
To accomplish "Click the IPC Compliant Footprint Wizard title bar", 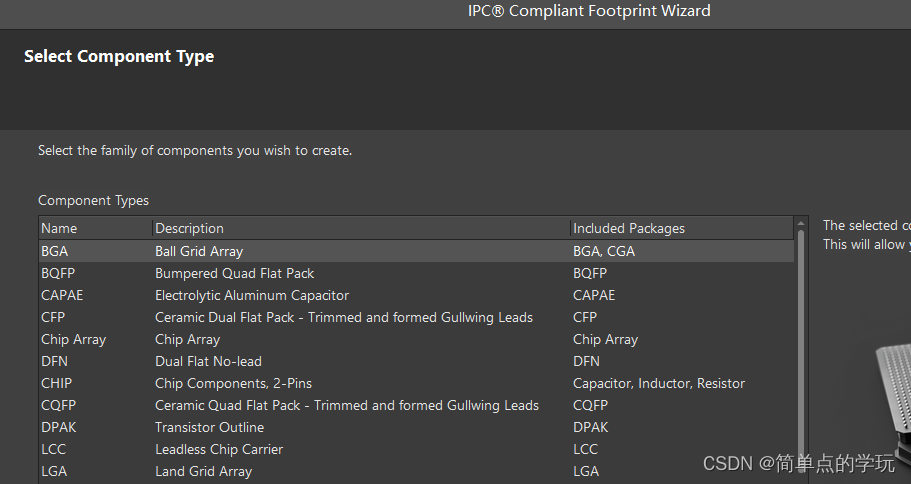I will click(589, 11).
